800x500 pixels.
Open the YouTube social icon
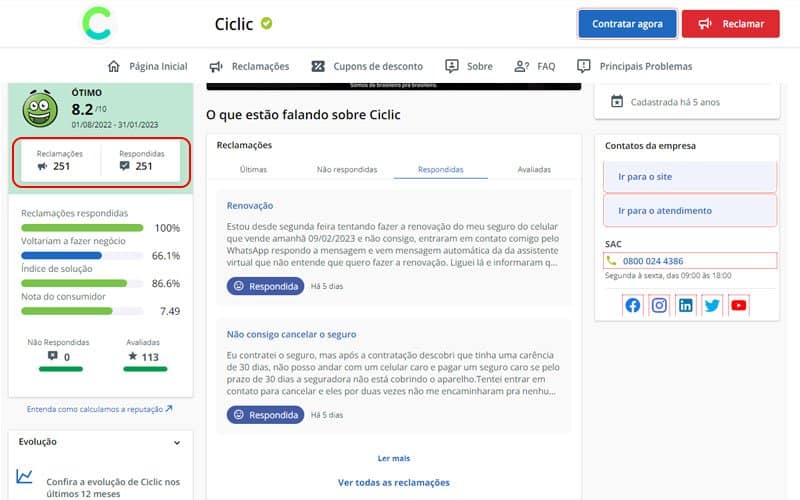tap(739, 305)
